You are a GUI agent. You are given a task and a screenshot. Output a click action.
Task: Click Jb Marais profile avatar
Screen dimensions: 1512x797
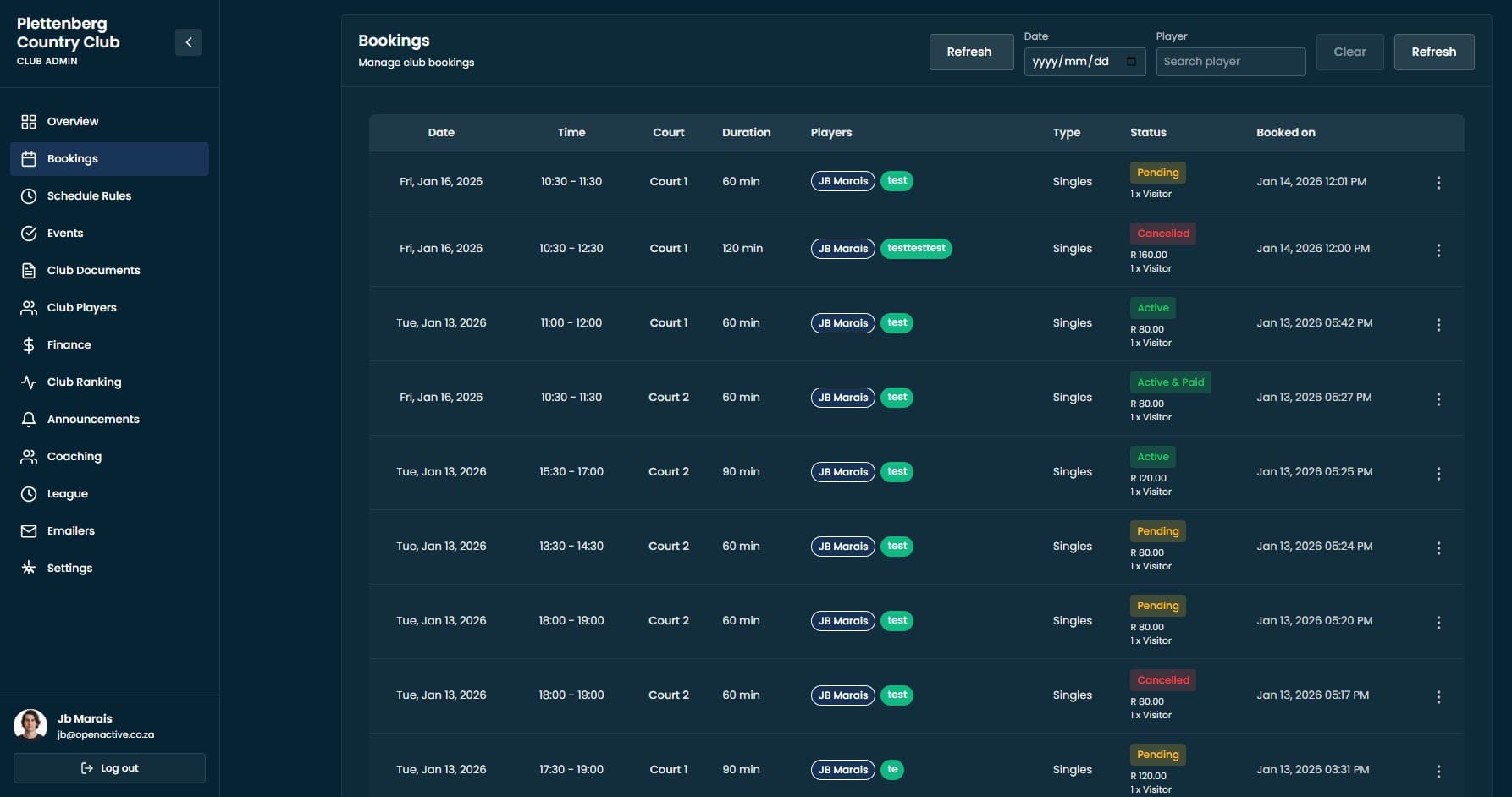click(30, 725)
